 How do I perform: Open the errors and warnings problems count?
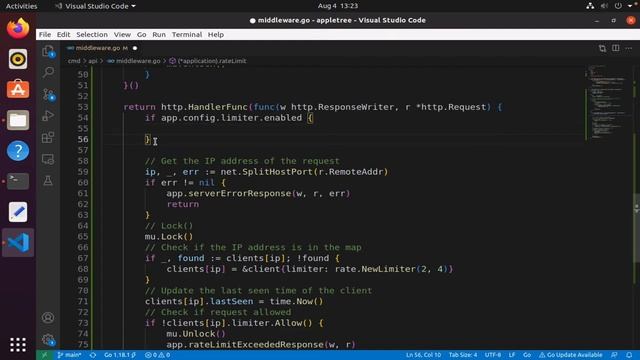pyautogui.click(x=157, y=355)
